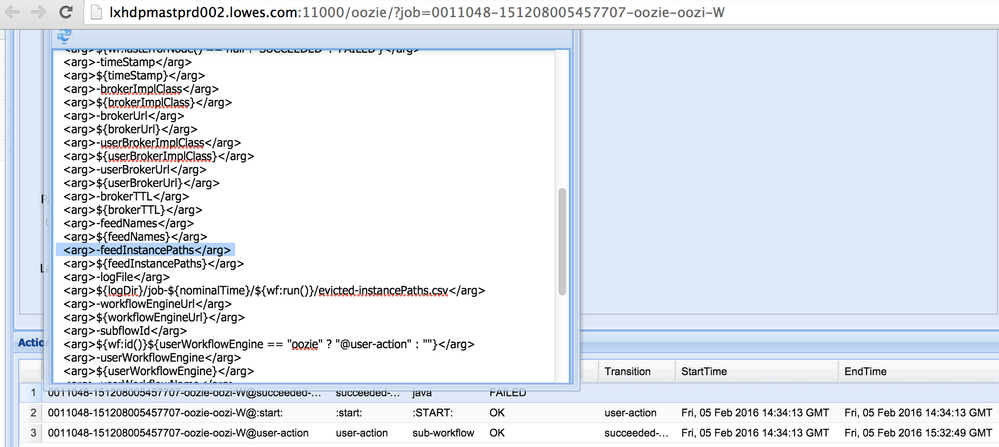Click row number 3 in the actions grid
The width and height of the screenshot is (999, 447).
click(34, 433)
